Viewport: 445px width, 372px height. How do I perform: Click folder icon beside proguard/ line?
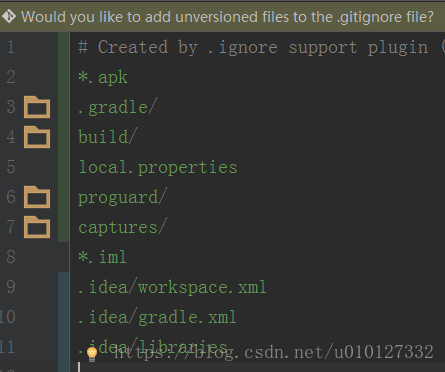37,197
